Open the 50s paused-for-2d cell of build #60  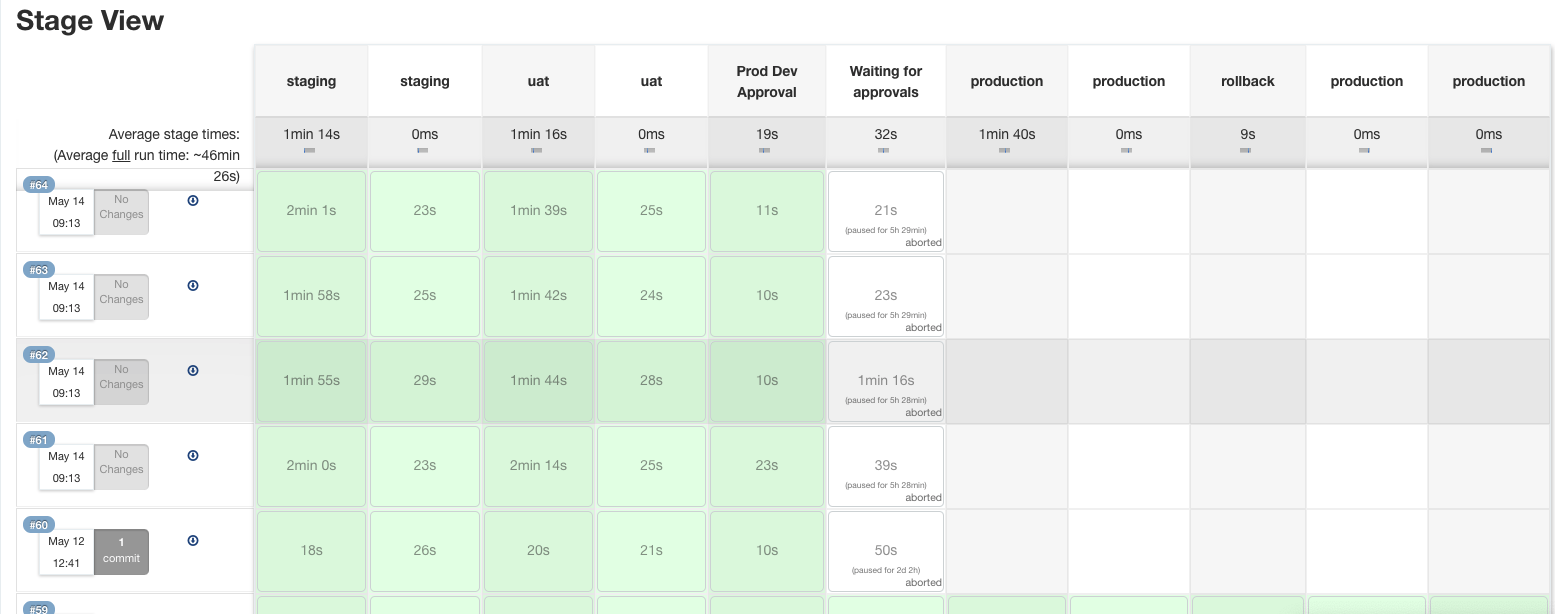(x=885, y=551)
